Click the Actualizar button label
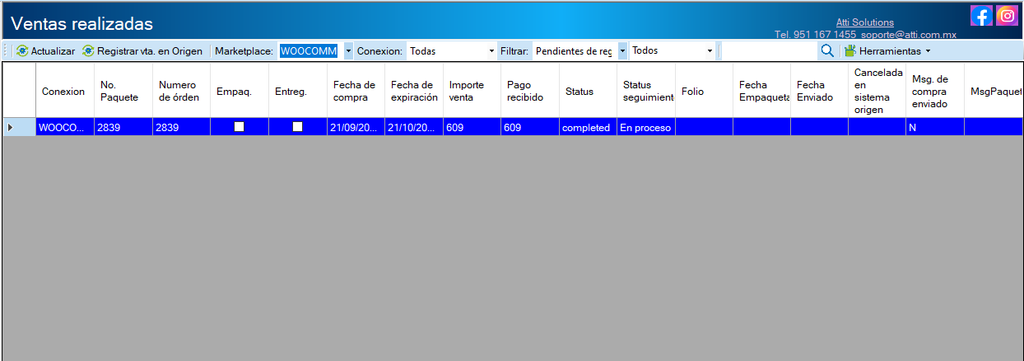This screenshot has height=361, width=1024. pos(53,51)
